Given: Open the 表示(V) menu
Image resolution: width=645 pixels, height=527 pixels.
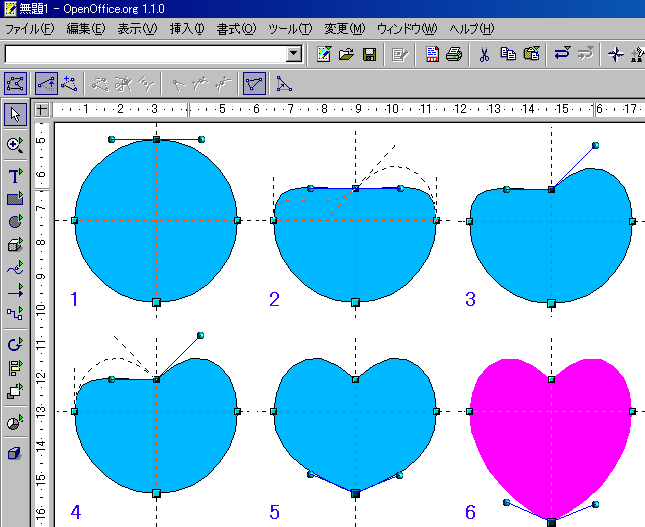Looking at the screenshot, I should click(x=137, y=29).
